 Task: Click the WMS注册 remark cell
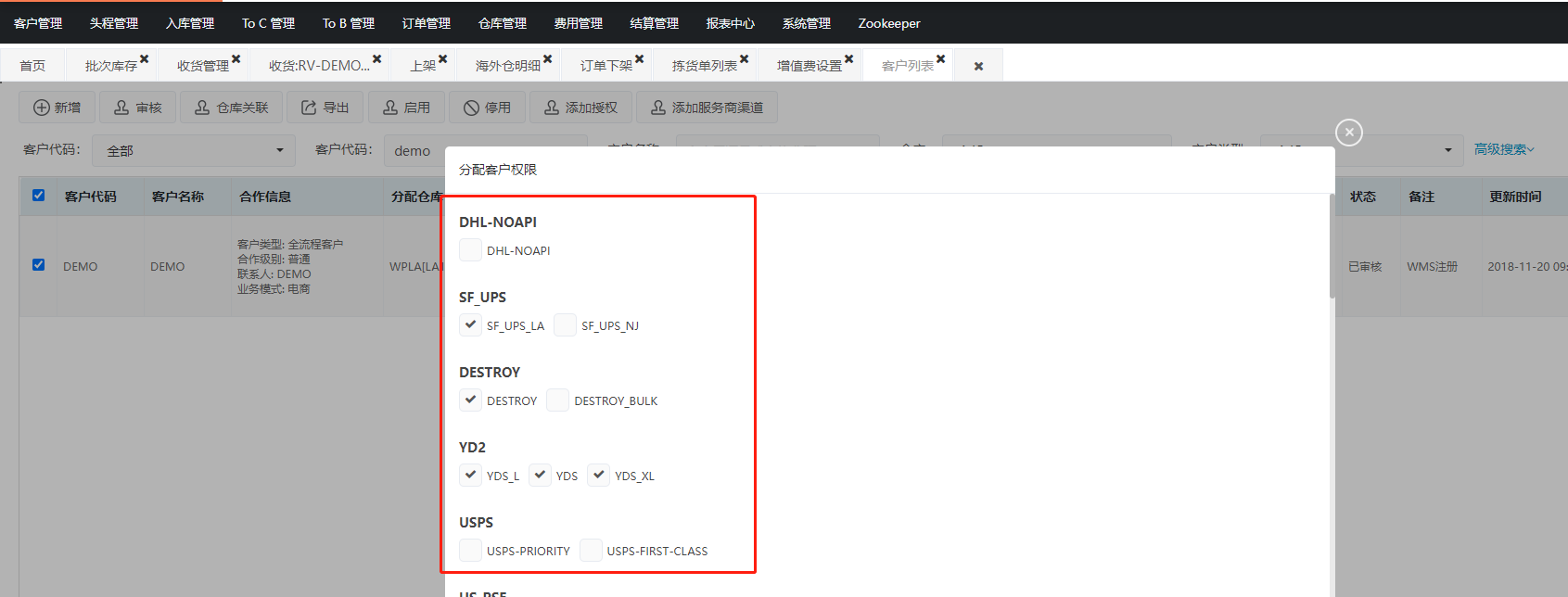[x=1432, y=266]
